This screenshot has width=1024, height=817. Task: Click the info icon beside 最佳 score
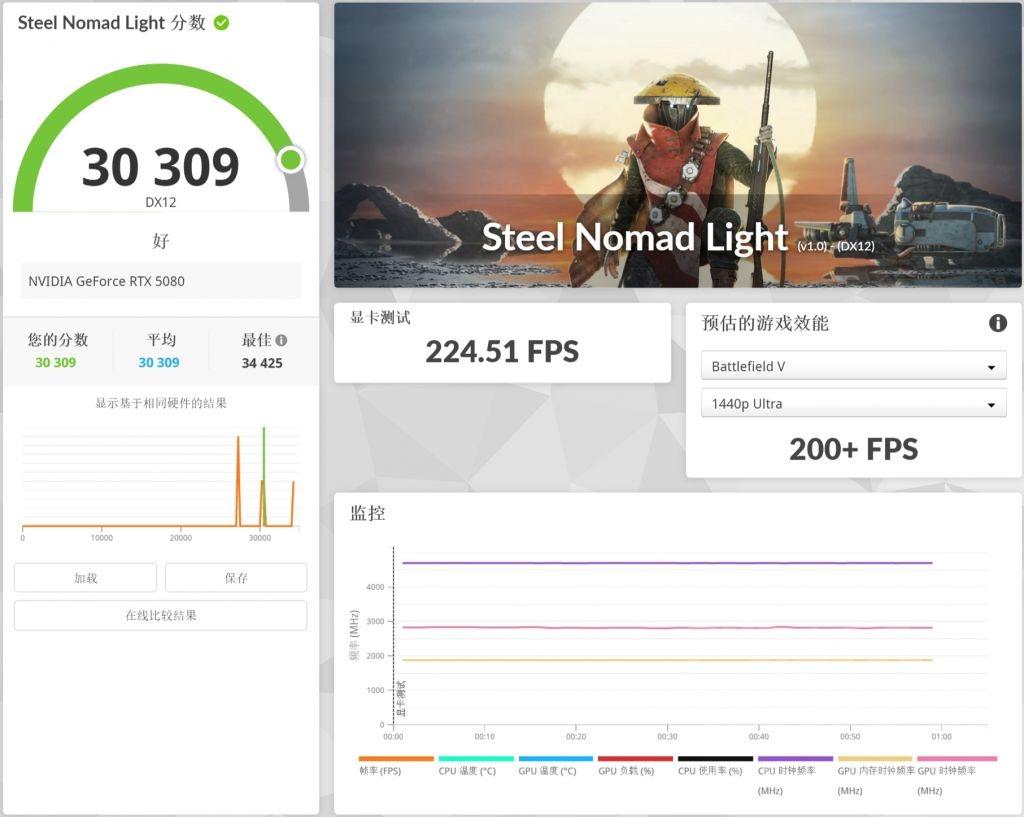pos(281,339)
